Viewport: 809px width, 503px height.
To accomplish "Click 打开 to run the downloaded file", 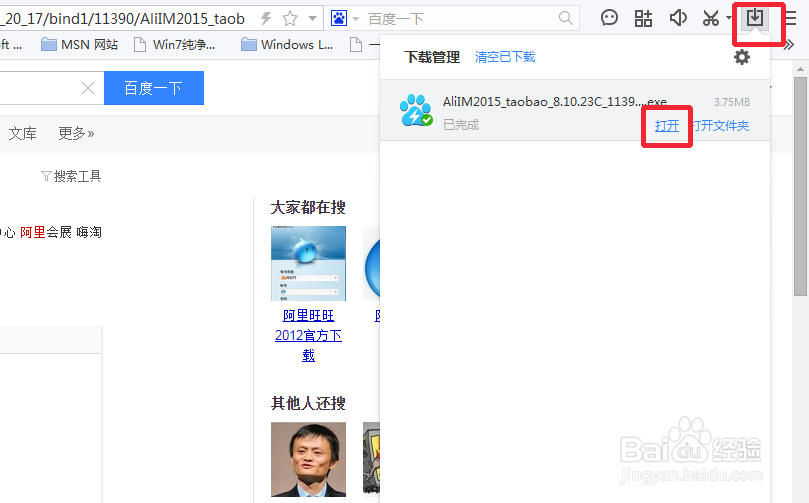I will pos(667,125).
